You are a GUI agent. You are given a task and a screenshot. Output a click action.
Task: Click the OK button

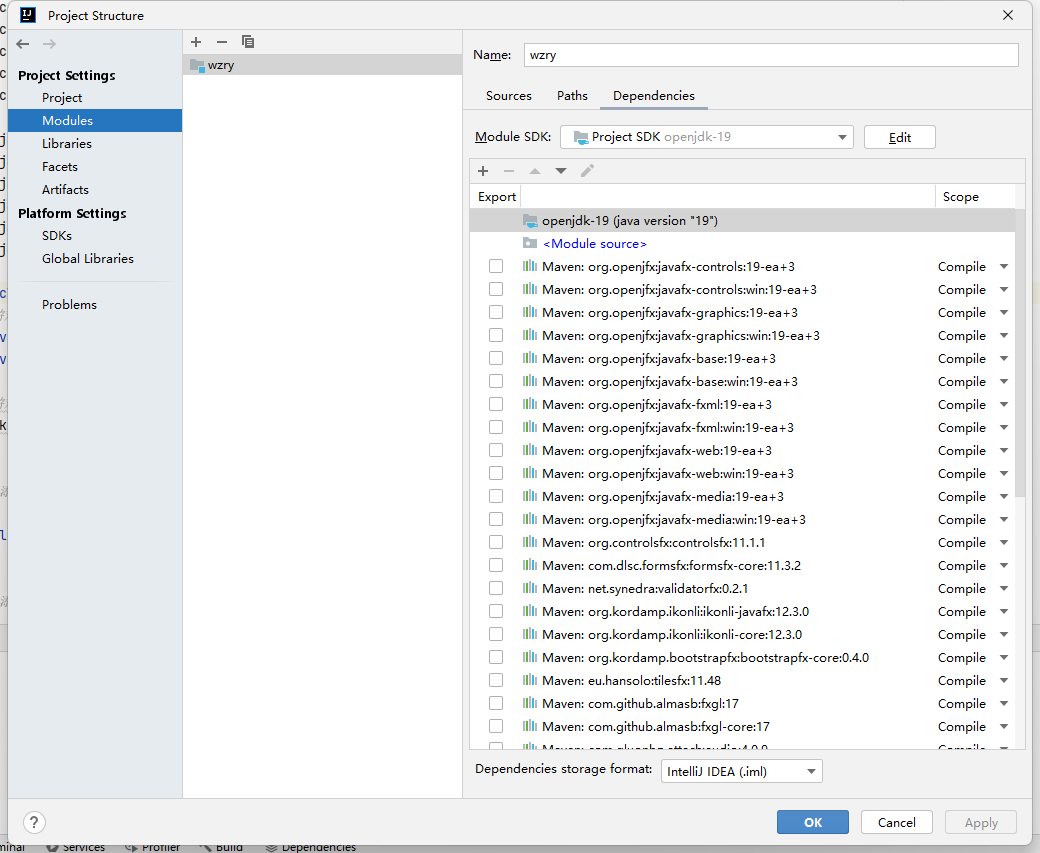coord(812,822)
